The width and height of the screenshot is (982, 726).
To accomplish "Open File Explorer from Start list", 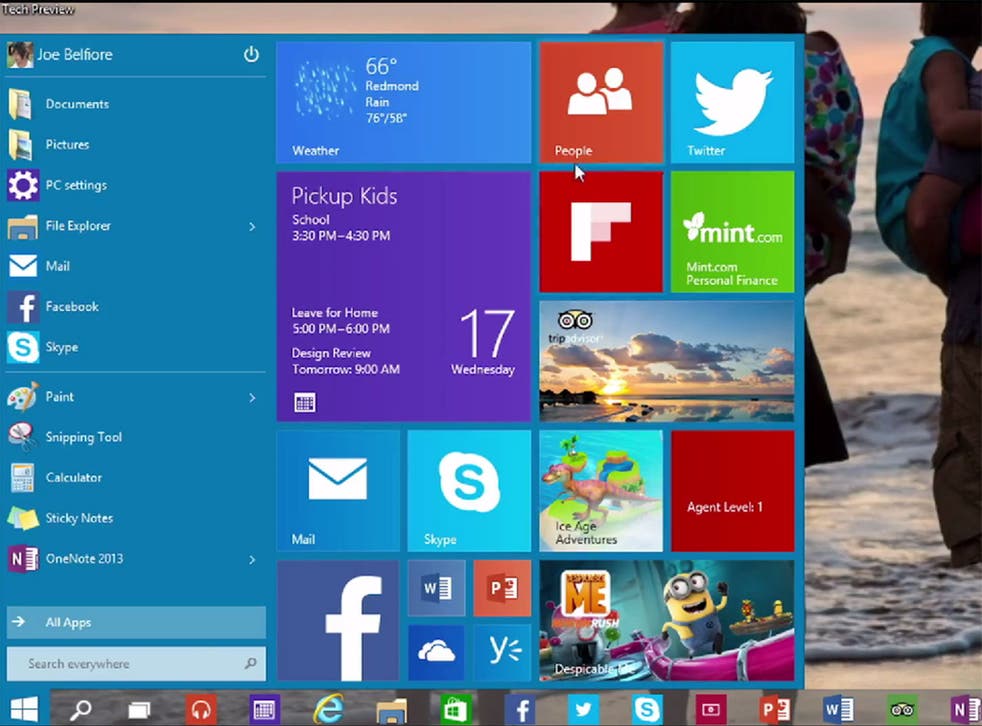I will click(123, 226).
